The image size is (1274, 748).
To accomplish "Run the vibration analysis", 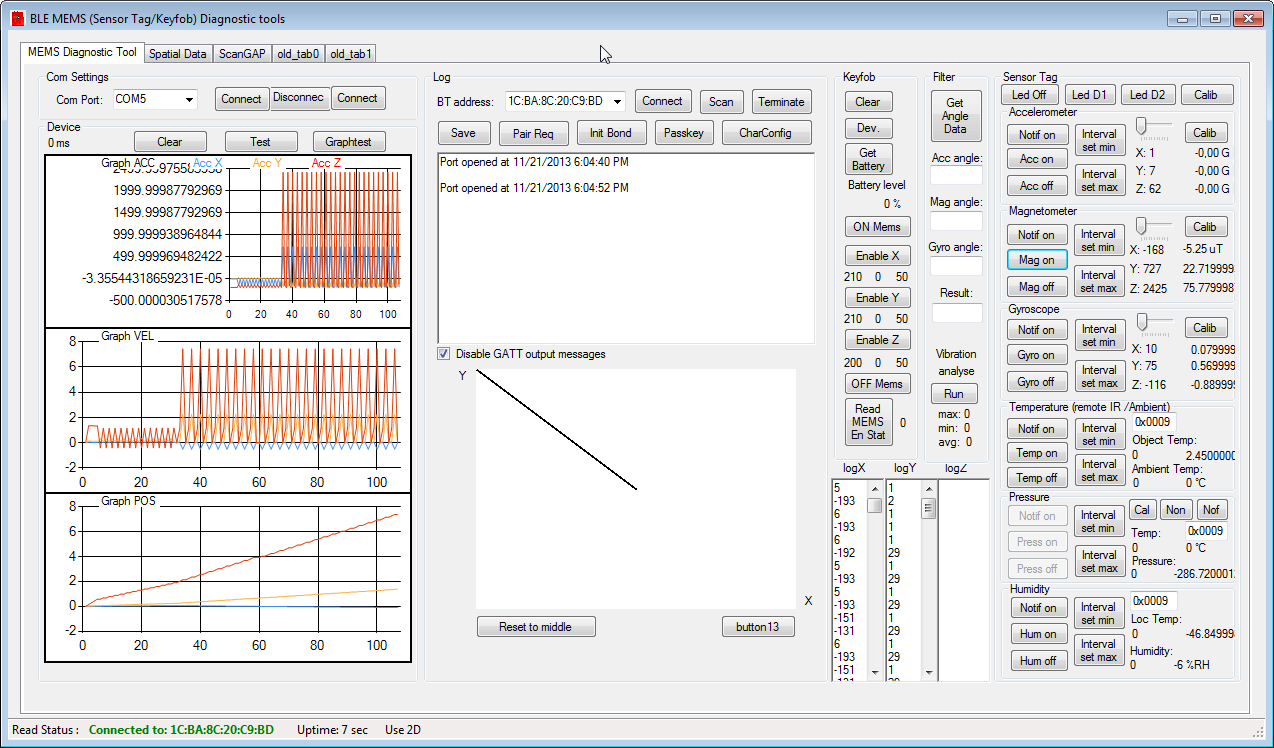I will point(954,394).
